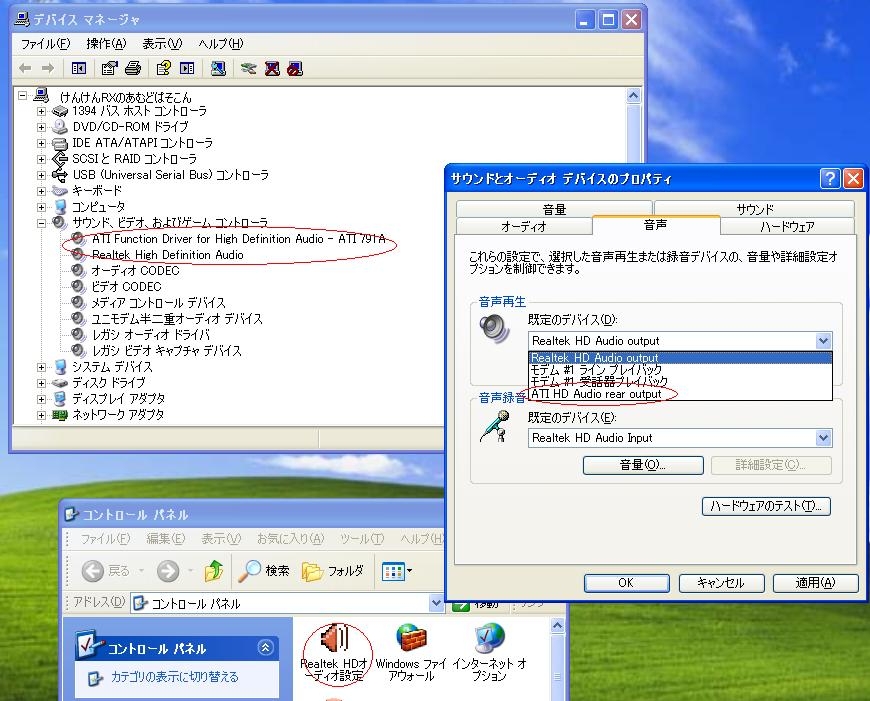Viewport: 870px width, 701px height.
Task: Select オーディオ CODEC device
Action: 135,271
